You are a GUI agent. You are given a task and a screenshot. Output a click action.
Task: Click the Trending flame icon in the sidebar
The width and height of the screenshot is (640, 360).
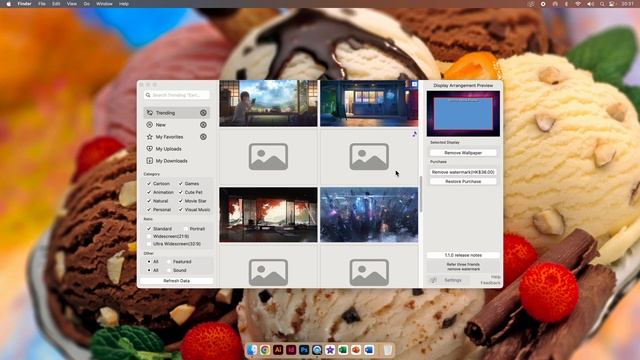[150, 113]
